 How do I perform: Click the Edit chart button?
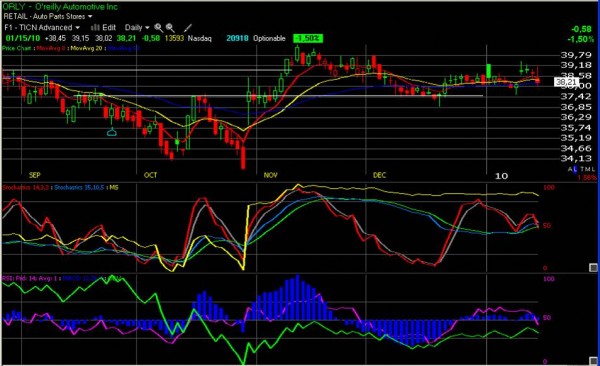click(109, 28)
